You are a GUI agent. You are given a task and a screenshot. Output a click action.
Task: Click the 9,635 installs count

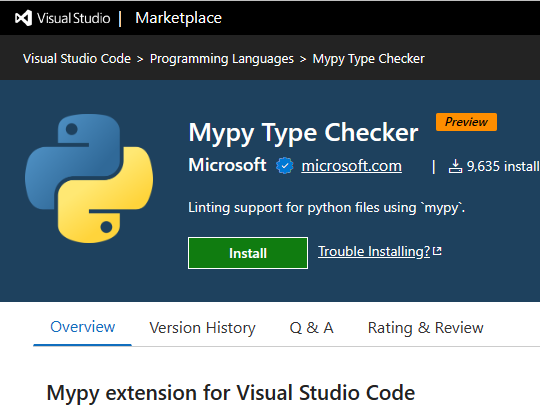[503, 166]
